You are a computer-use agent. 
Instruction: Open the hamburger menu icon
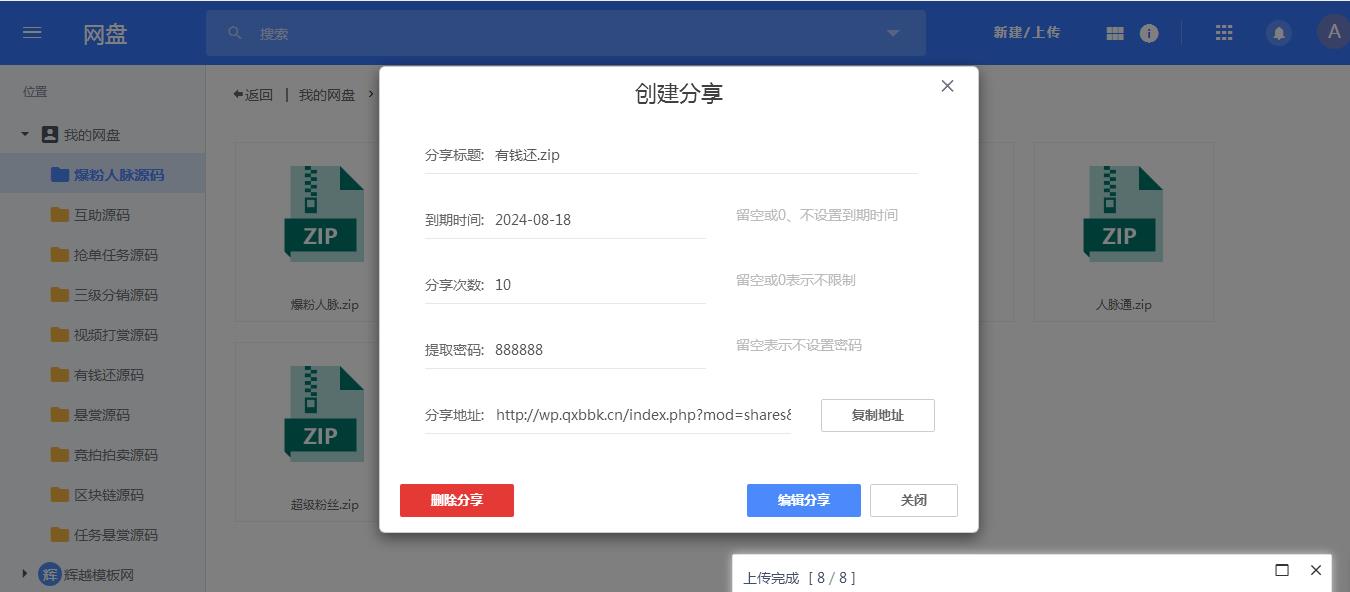(32, 33)
